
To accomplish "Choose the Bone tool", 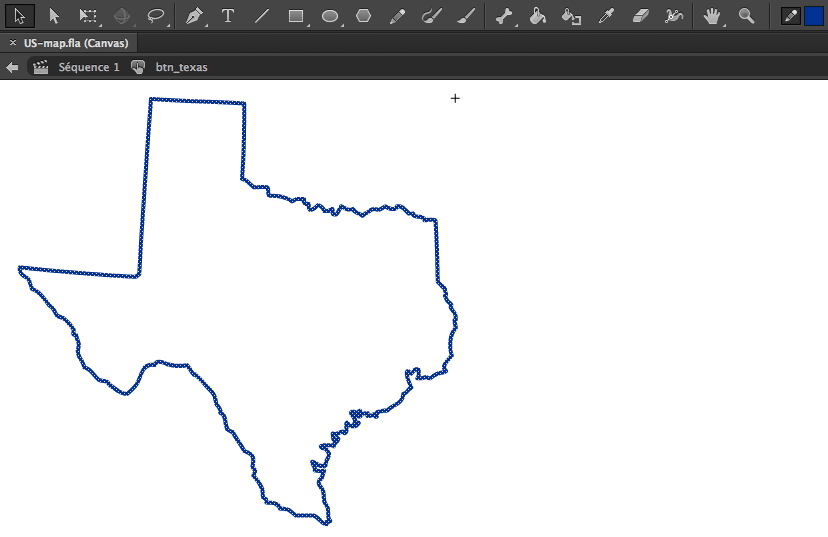I will click(504, 16).
